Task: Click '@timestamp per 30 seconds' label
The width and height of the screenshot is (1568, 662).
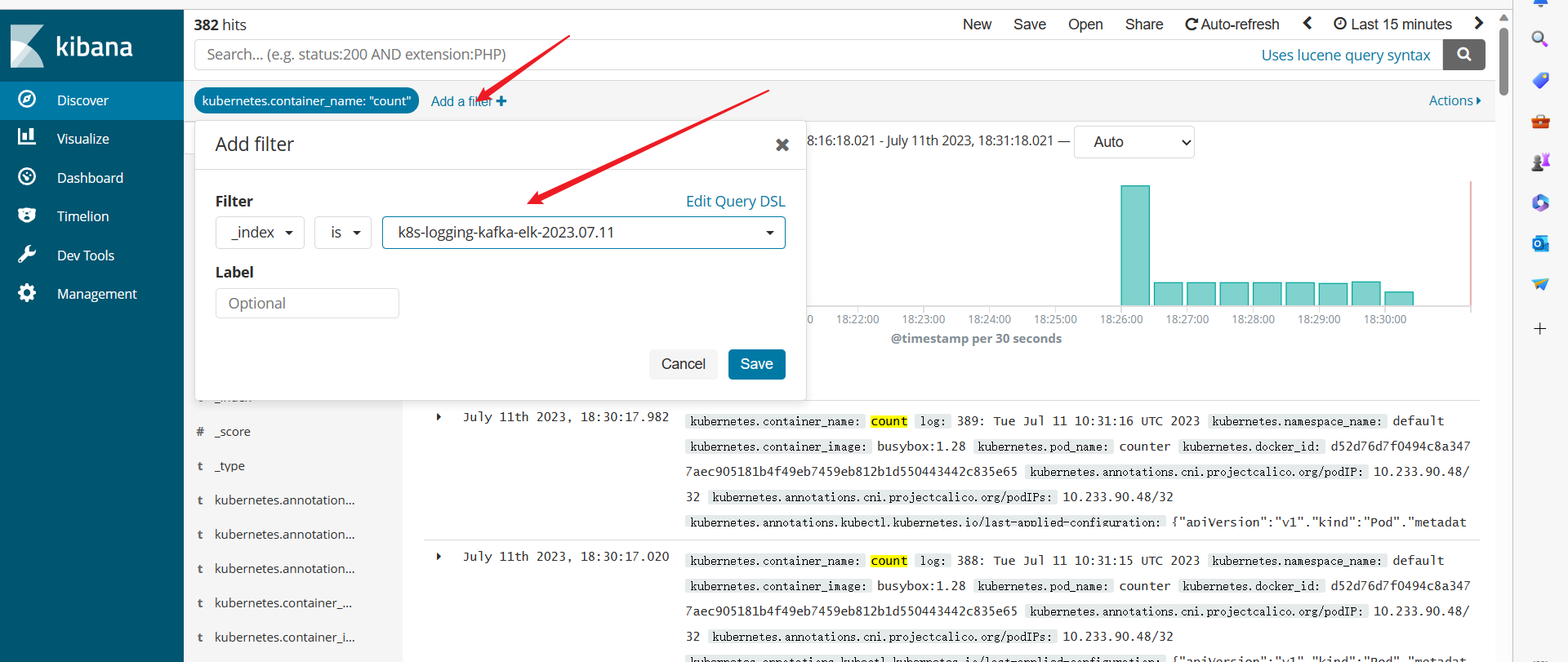Action: click(x=976, y=338)
